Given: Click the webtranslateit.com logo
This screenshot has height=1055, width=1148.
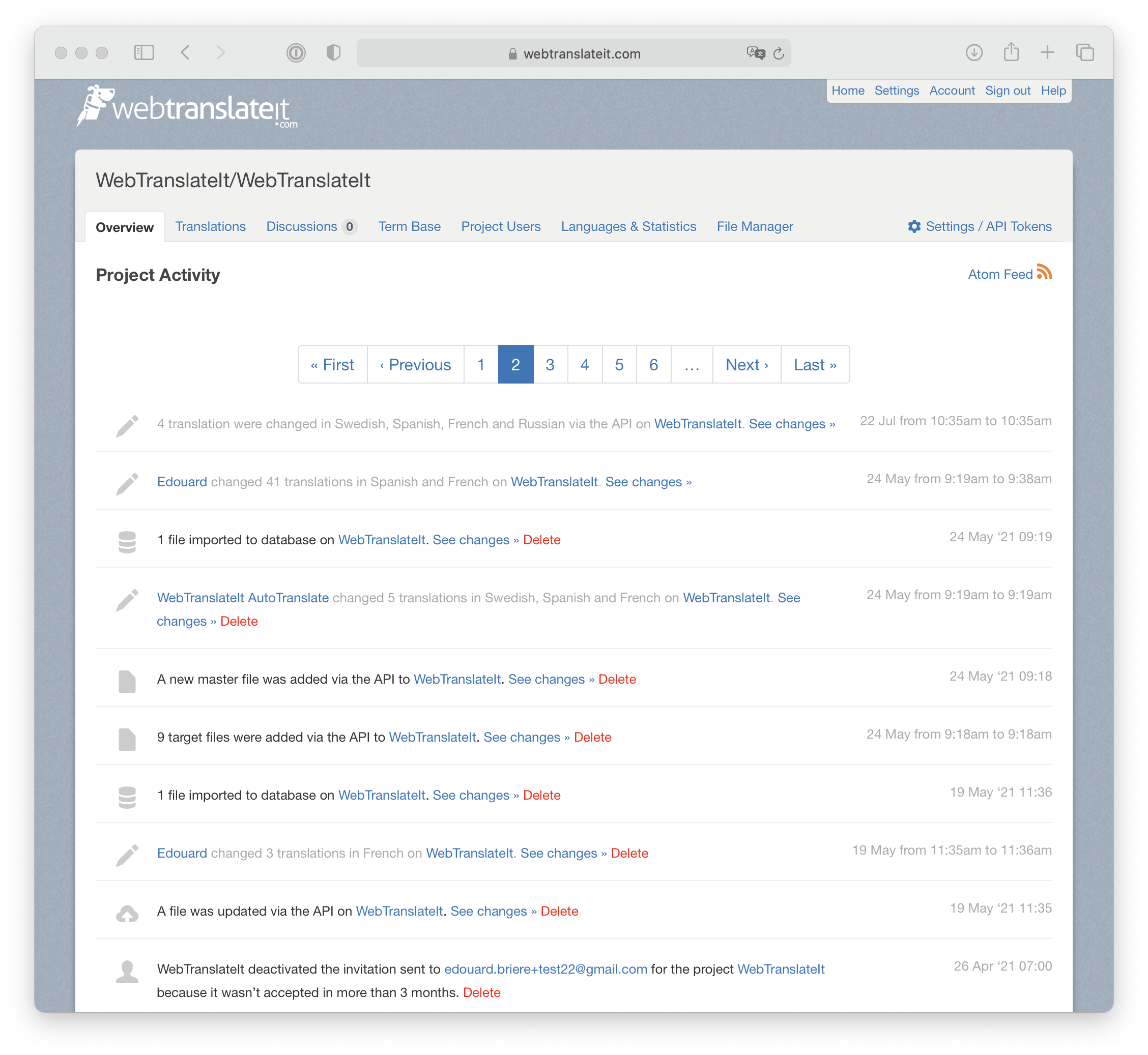Looking at the screenshot, I should pos(187,107).
